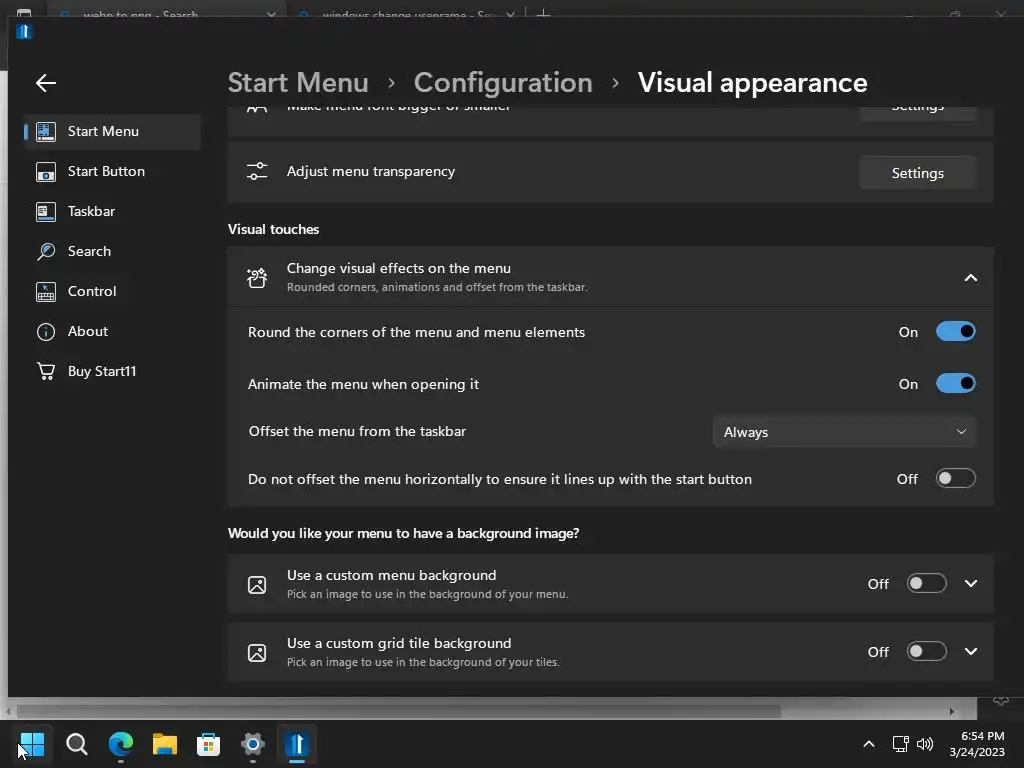Click the transparency sliders icon

[x=257, y=172]
